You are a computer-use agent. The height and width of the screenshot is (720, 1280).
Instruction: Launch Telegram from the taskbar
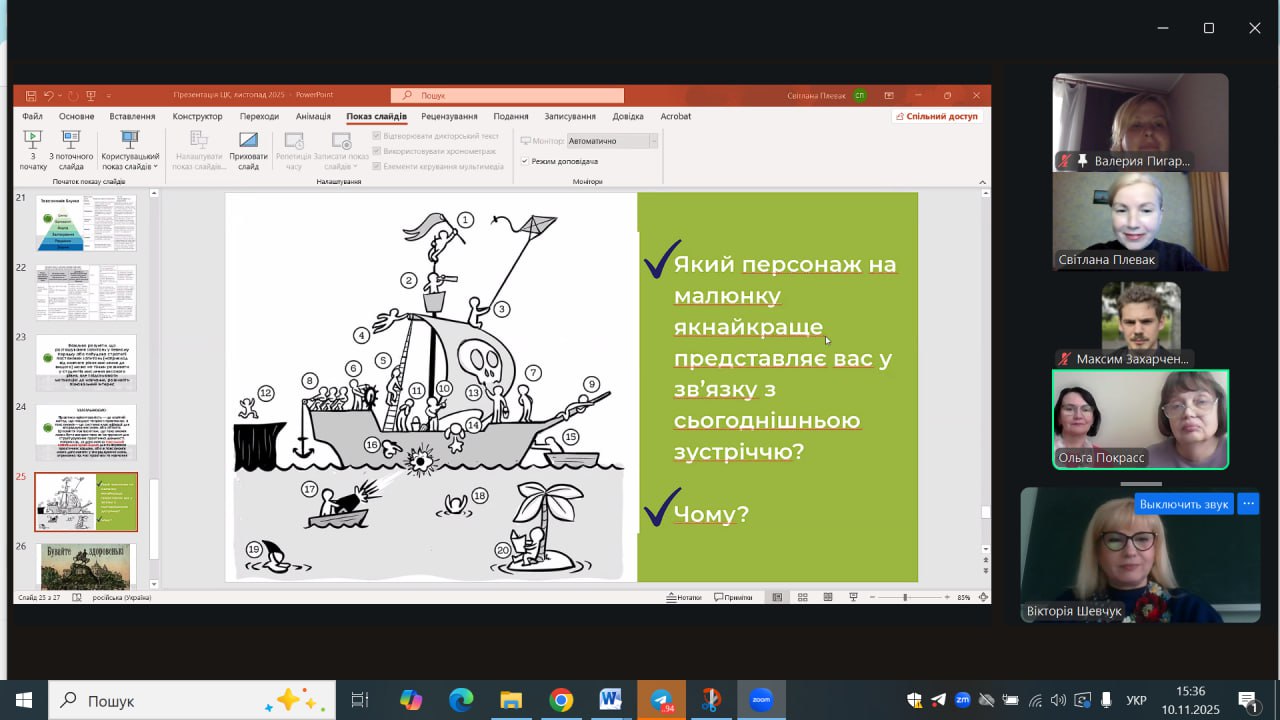pyautogui.click(x=661, y=700)
